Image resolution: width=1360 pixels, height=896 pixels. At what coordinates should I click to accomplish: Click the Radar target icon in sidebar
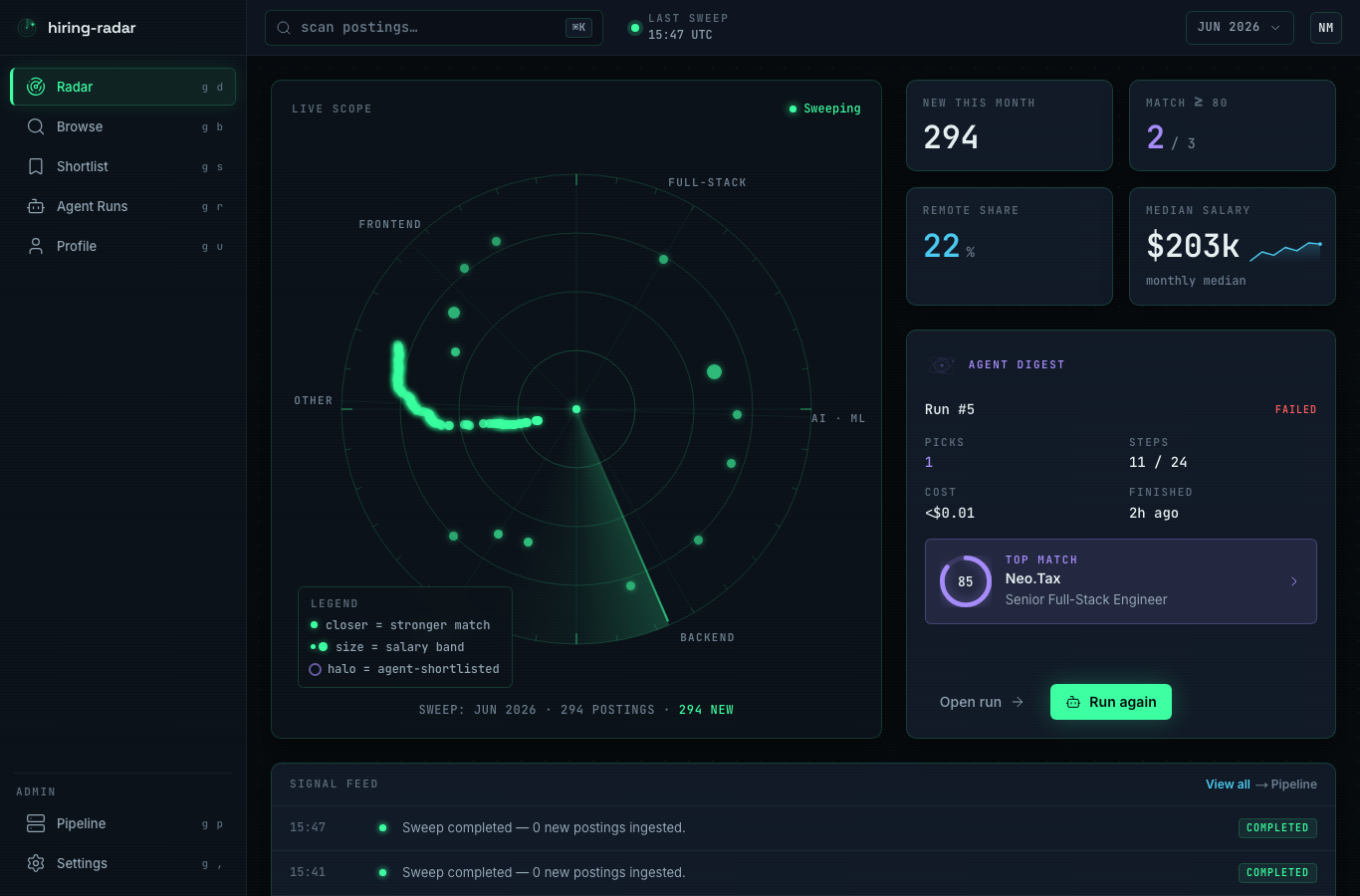[36, 87]
